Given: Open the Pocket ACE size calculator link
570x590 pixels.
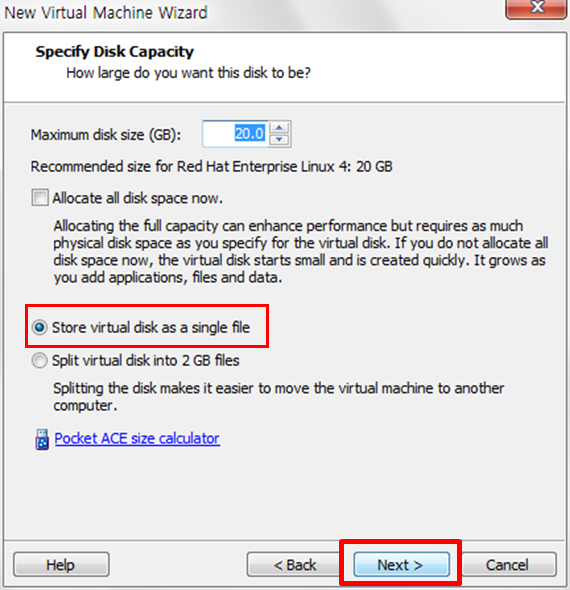Looking at the screenshot, I should [137, 439].
